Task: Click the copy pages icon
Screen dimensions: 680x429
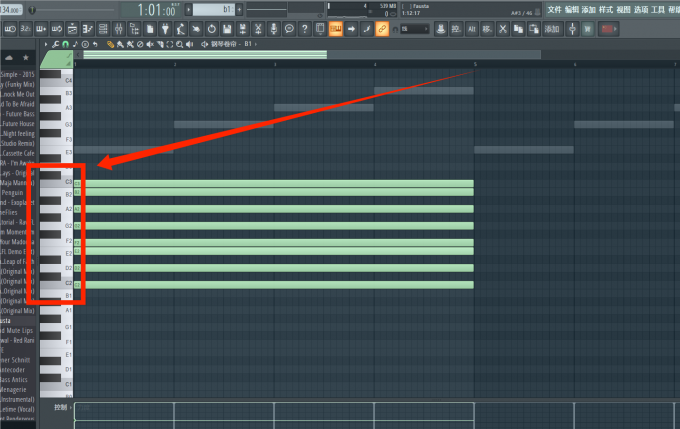Action: (x=518, y=29)
